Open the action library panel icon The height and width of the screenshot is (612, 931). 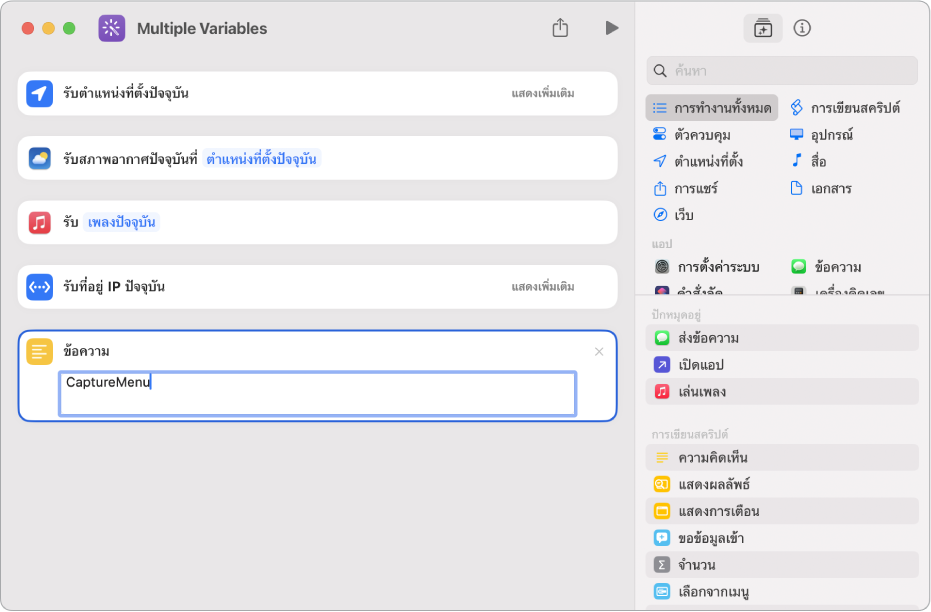click(763, 28)
